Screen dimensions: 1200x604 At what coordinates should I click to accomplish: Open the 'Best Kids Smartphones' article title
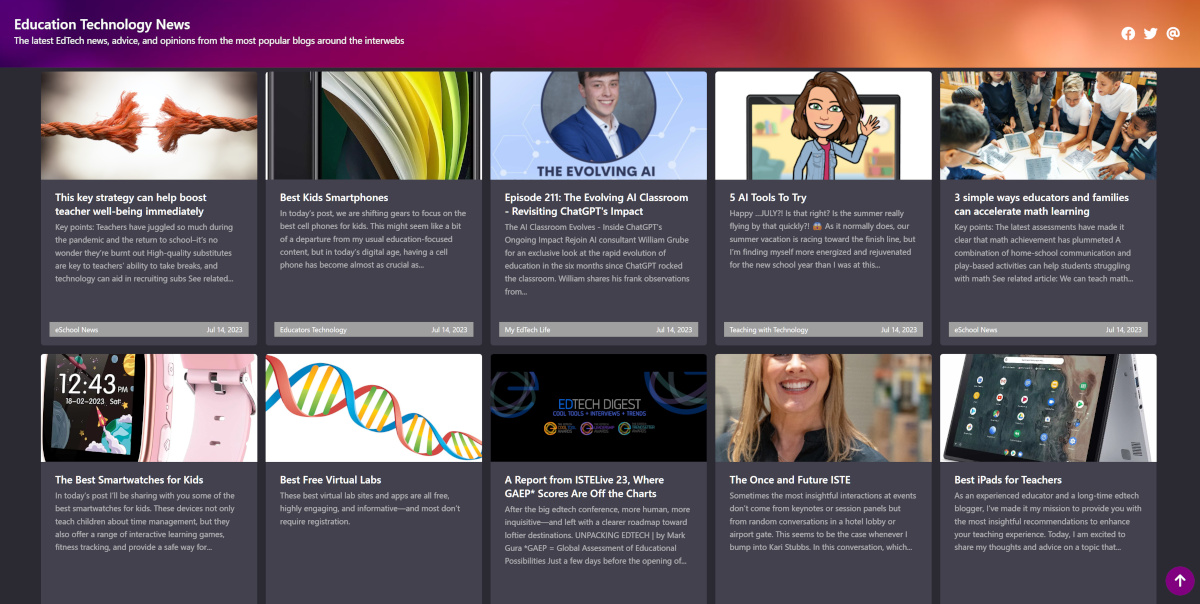coord(334,197)
